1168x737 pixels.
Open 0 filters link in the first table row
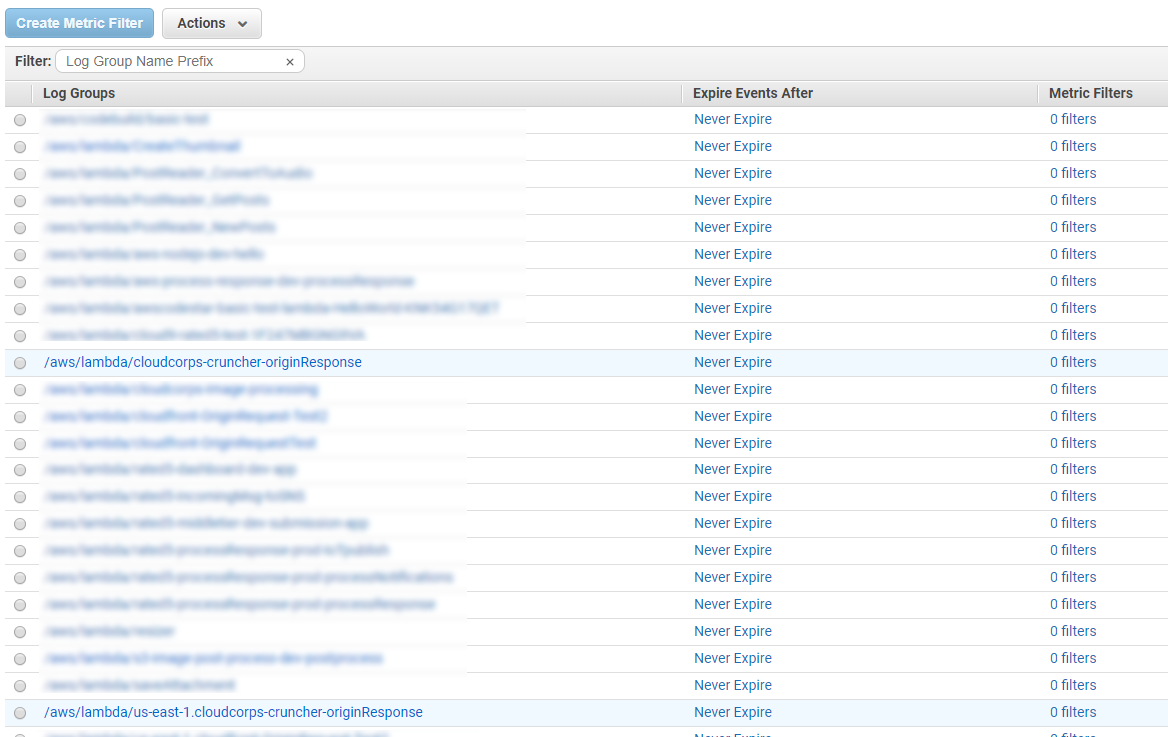1073,119
